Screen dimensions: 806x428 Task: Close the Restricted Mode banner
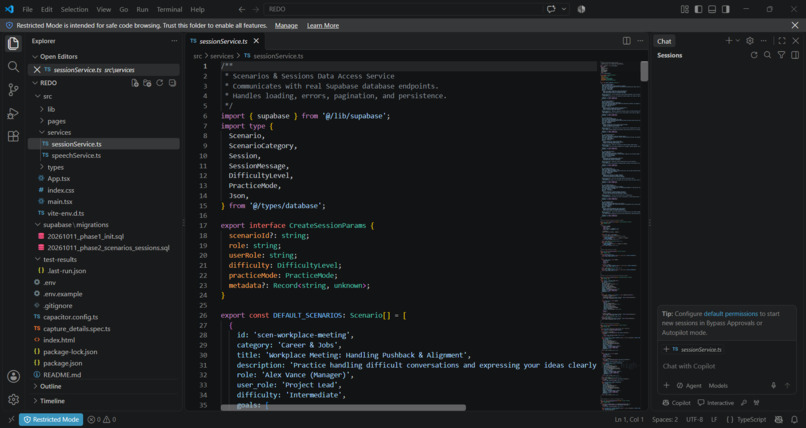795,25
